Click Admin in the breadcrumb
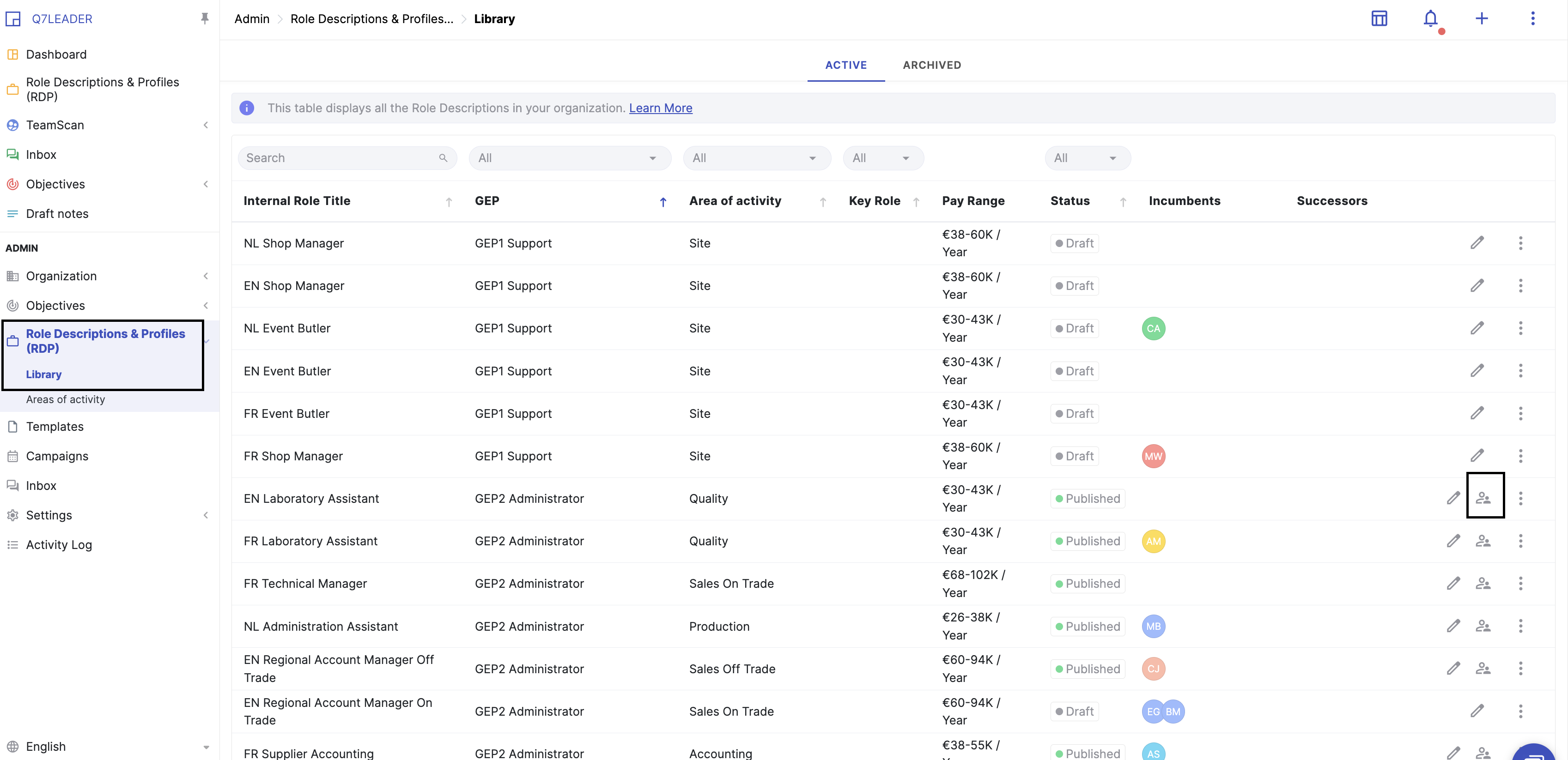The height and width of the screenshot is (760, 1568). click(251, 19)
